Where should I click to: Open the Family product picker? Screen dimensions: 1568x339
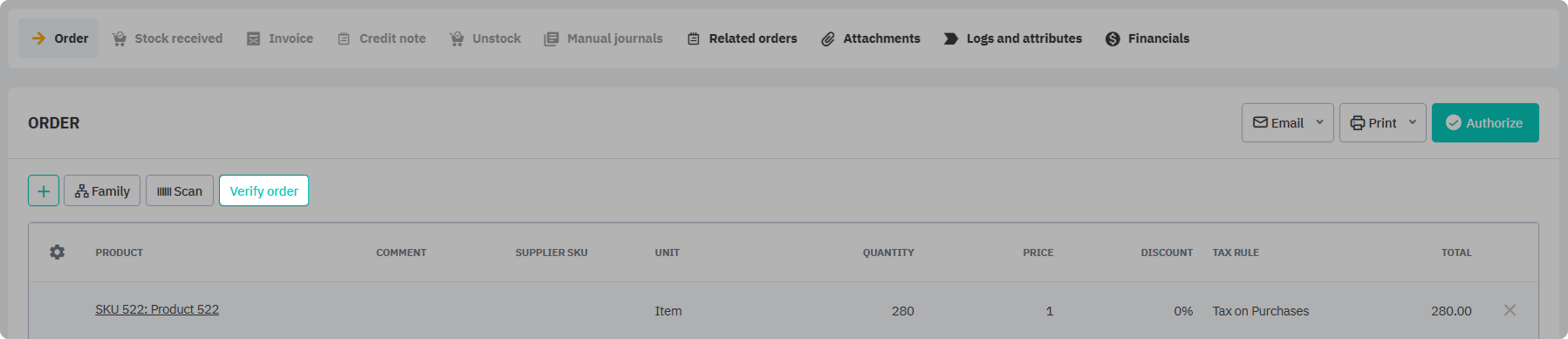click(102, 190)
